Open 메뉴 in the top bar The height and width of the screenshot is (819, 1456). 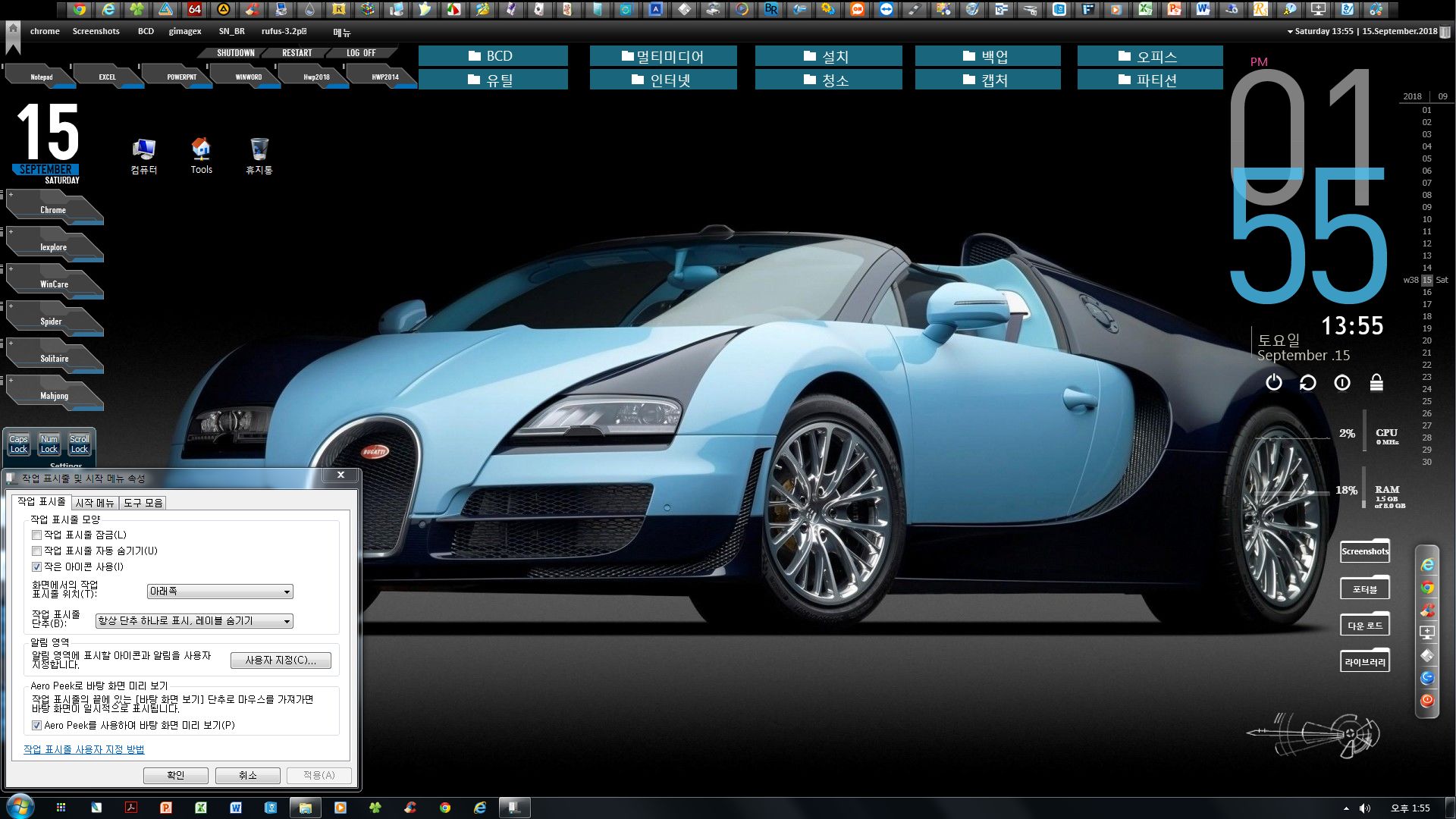(x=342, y=33)
